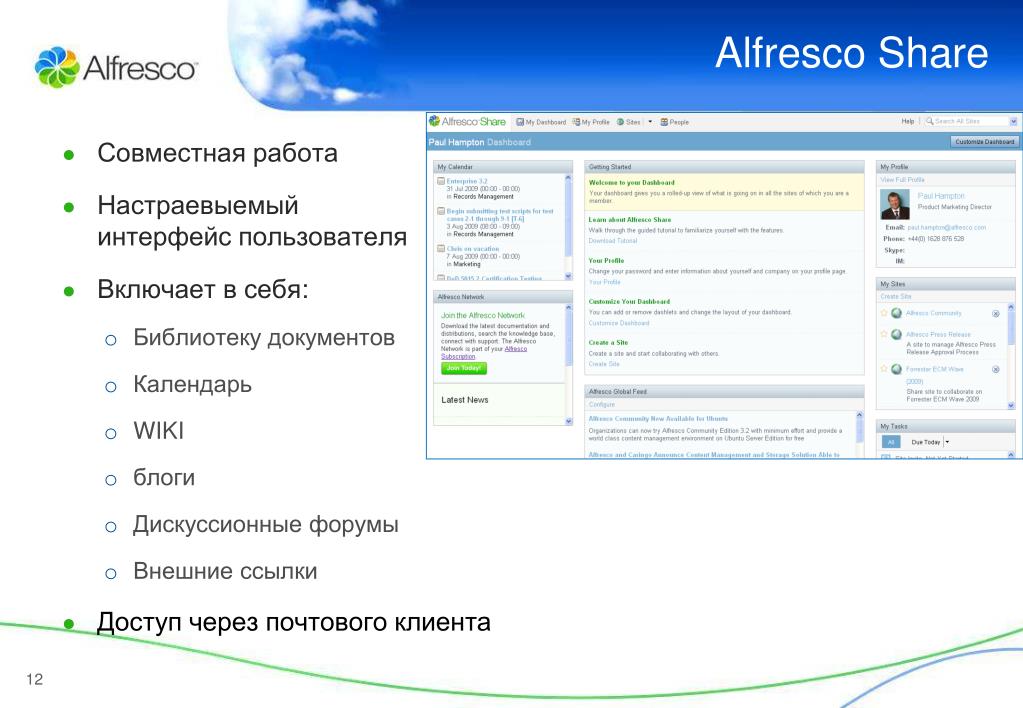Open My Profile in the top navigation
Screen dimensions: 1023x708
click(x=590, y=122)
